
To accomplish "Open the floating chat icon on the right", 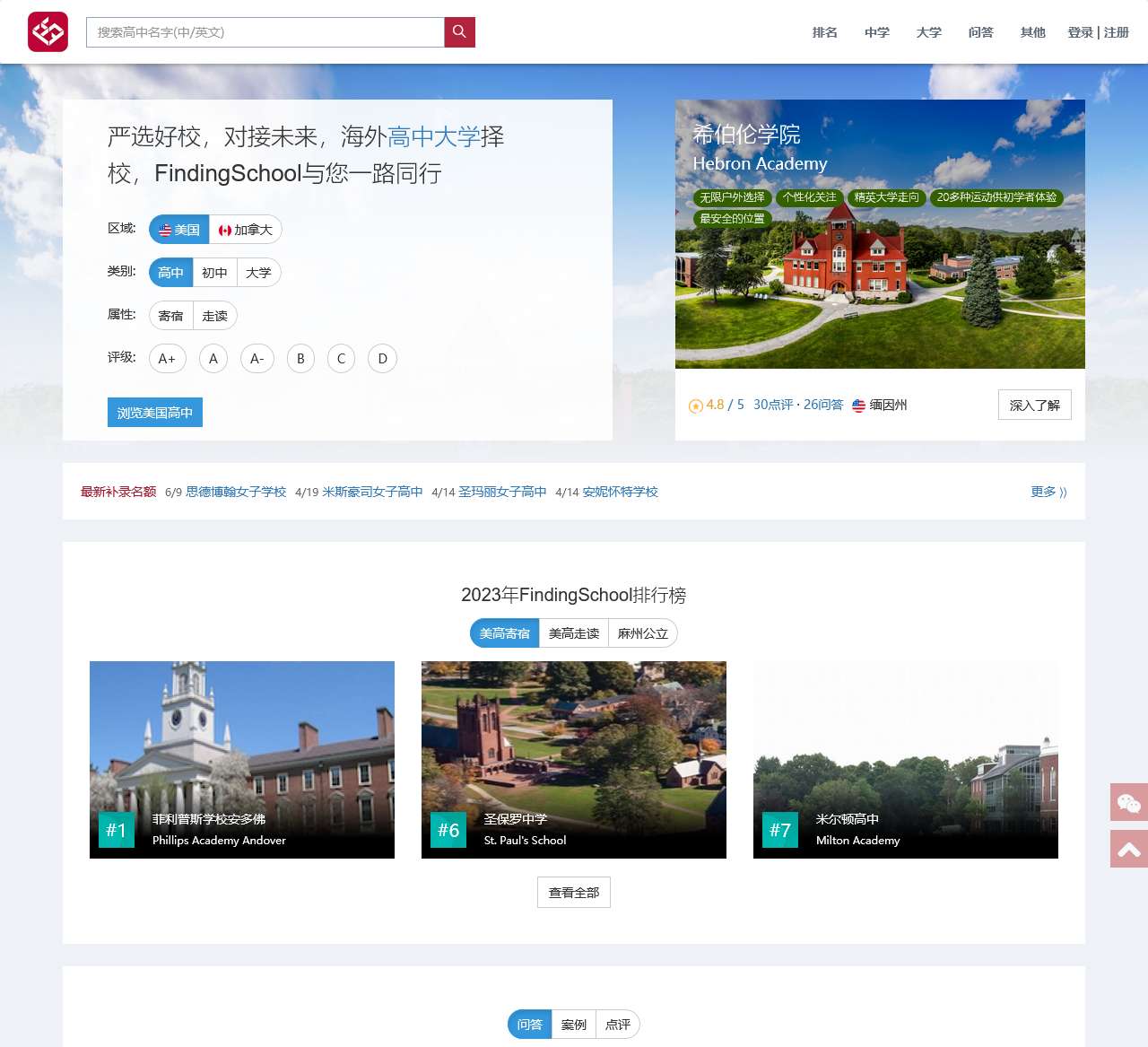I will pyautogui.click(x=1129, y=803).
